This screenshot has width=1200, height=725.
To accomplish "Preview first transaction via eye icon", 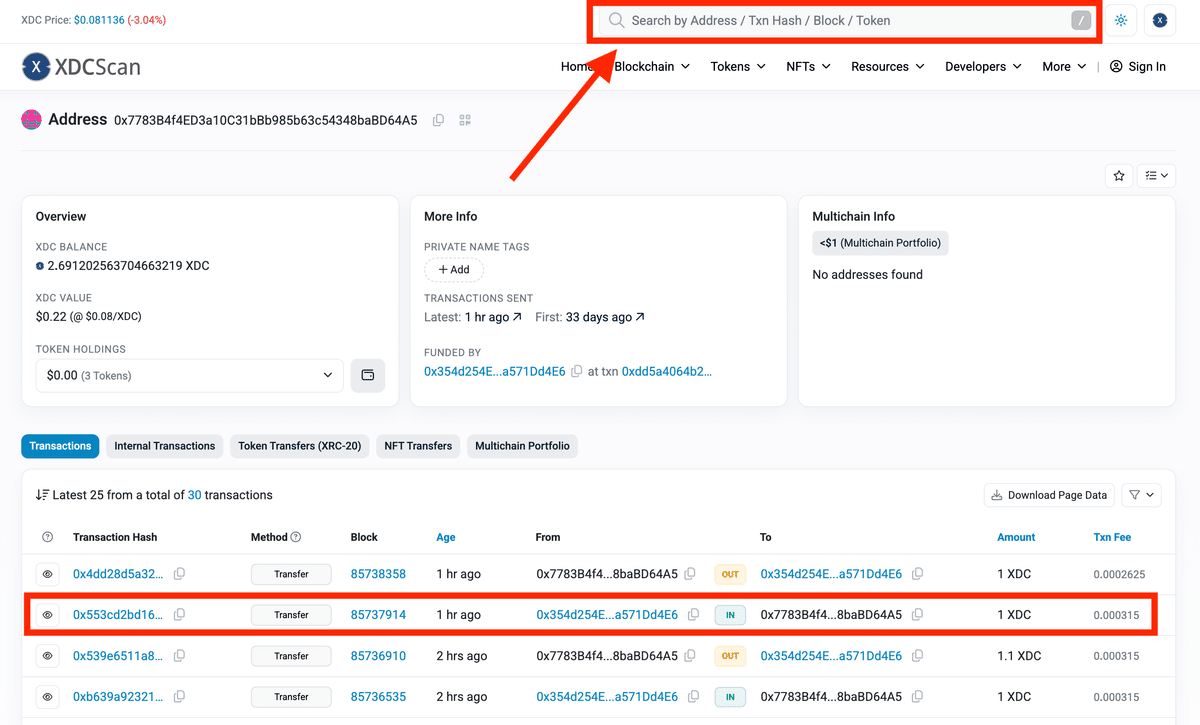I will tap(47, 573).
